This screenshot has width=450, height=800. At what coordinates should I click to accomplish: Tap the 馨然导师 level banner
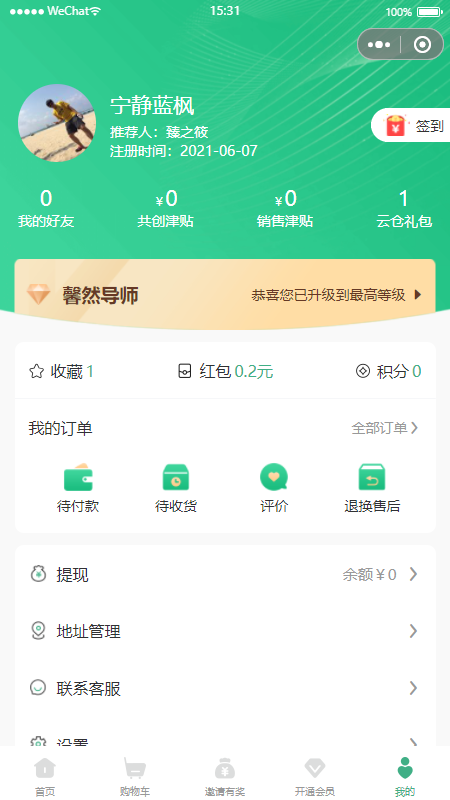[x=225, y=294]
